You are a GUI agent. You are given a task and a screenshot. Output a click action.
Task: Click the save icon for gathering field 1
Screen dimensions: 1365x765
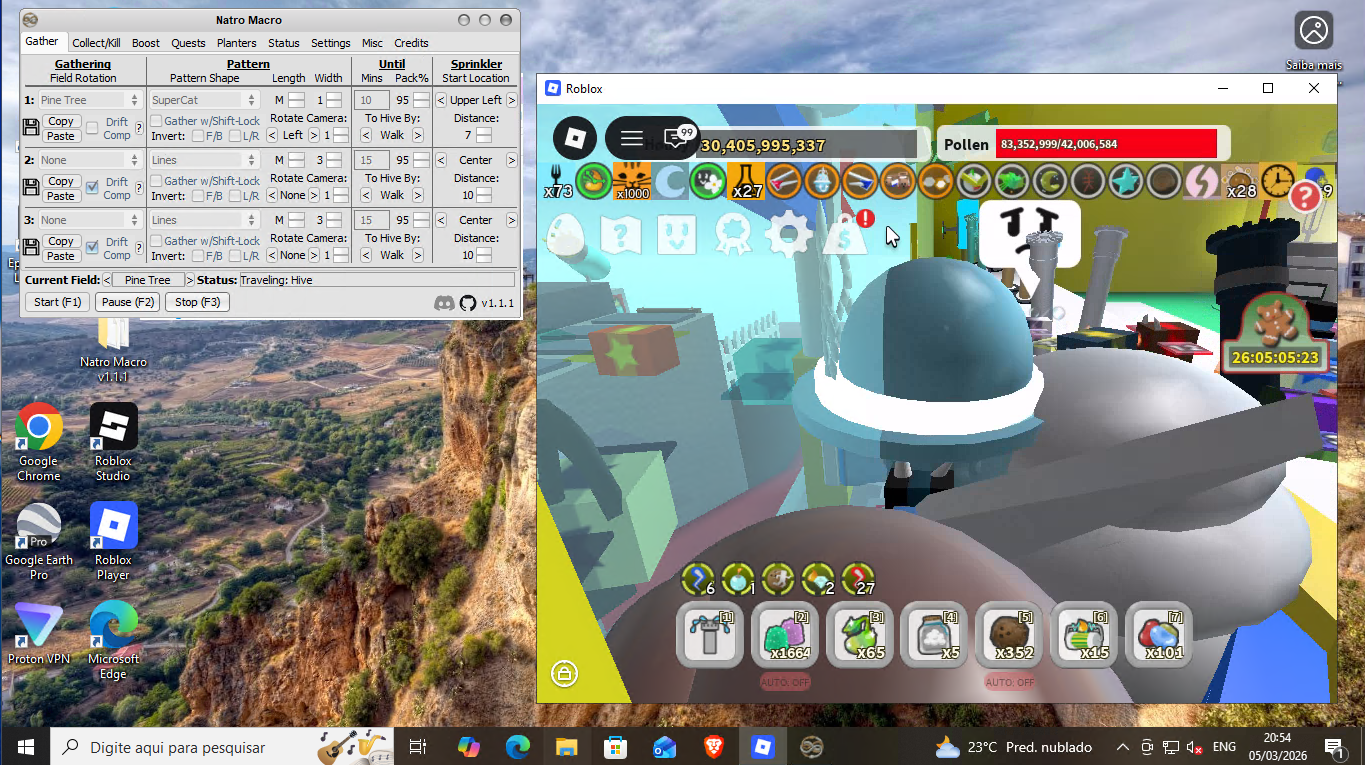pos(31,128)
